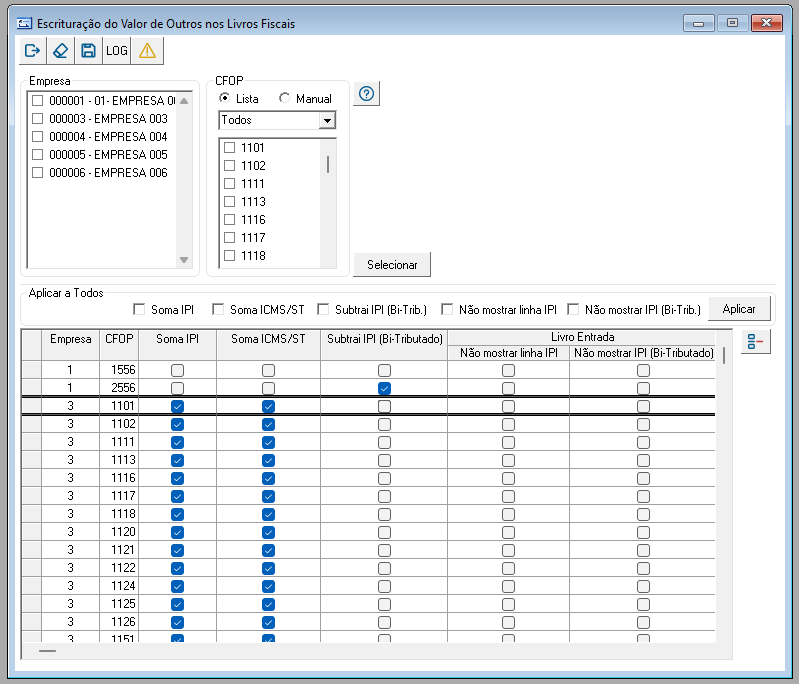The width and height of the screenshot is (799, 684).
Task: Open the Todos CFOP dropdown
Action: (327, 120)
